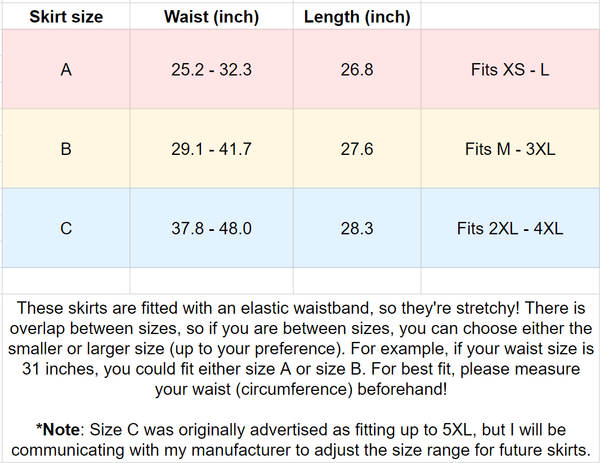Select the empty cell beneath size C

click(66, 279)
